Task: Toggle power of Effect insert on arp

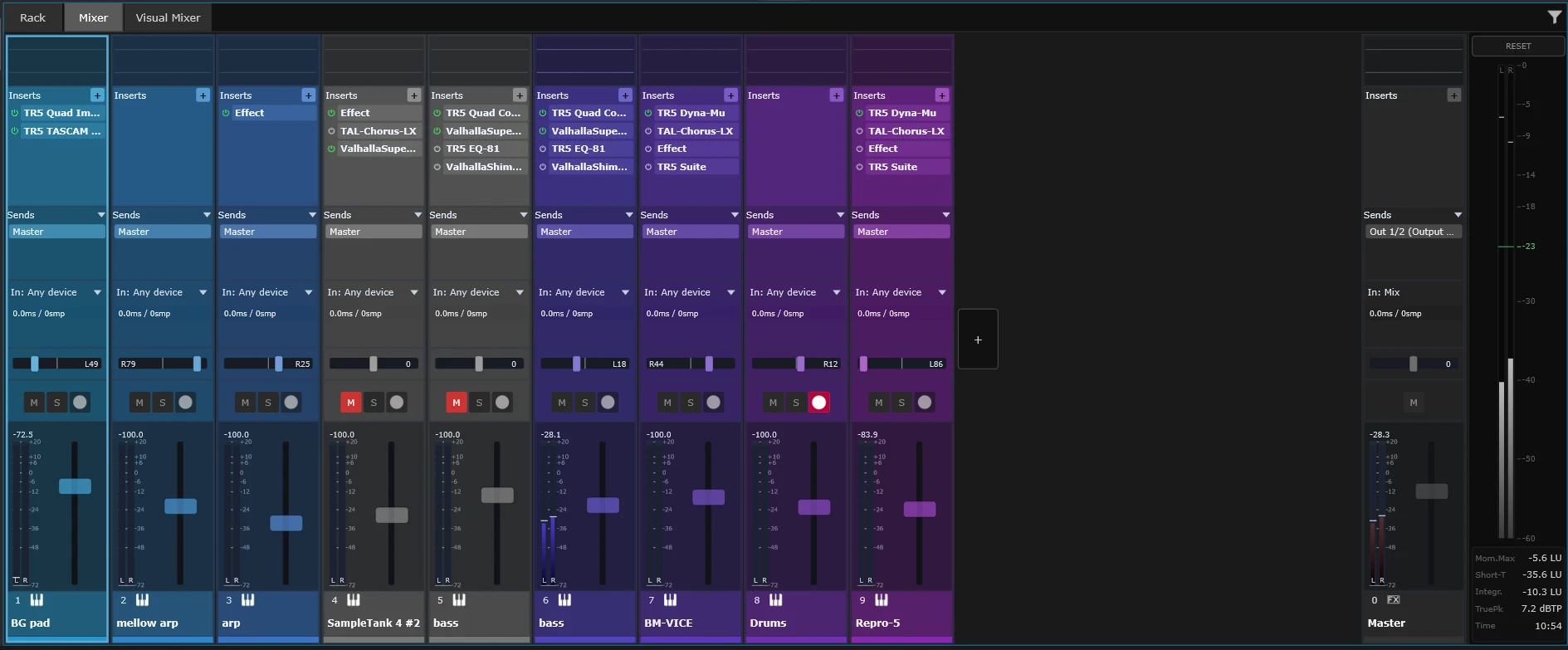Action: [226, 113]
